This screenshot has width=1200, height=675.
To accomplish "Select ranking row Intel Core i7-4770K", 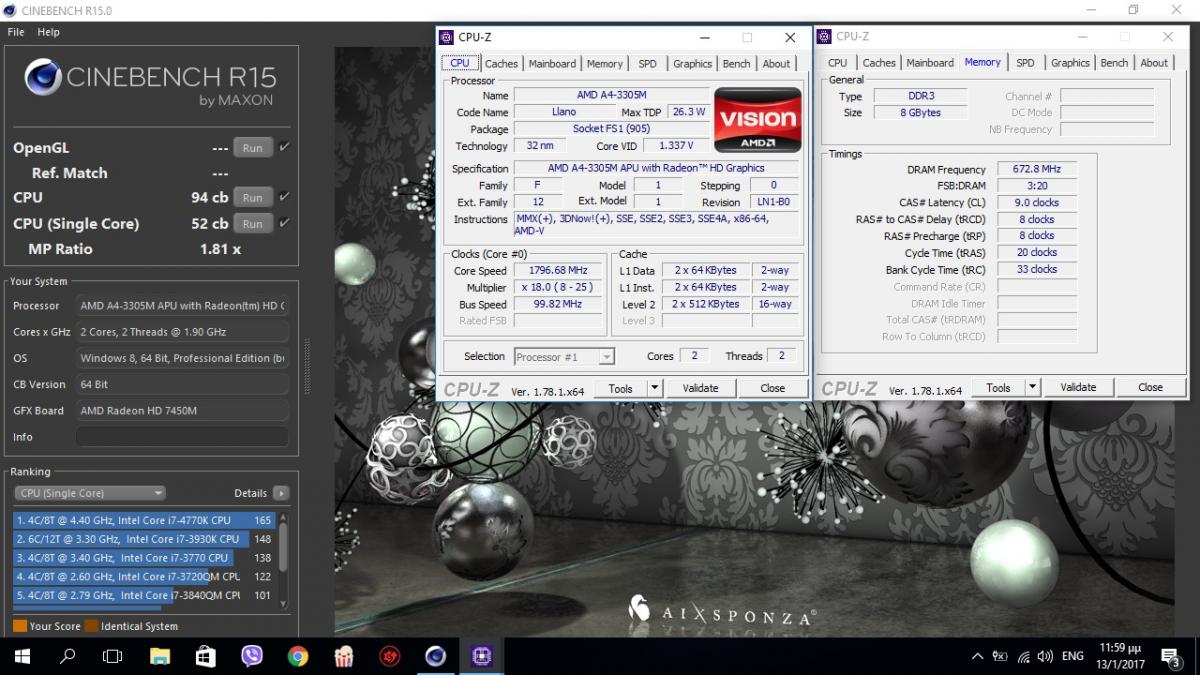I will click(144, 520).
